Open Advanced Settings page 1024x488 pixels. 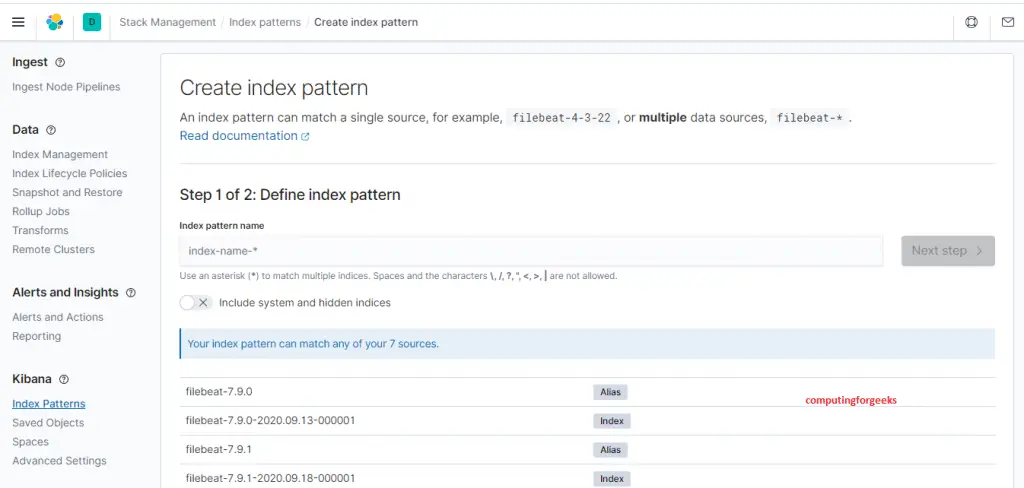click(x=59, y=461)
